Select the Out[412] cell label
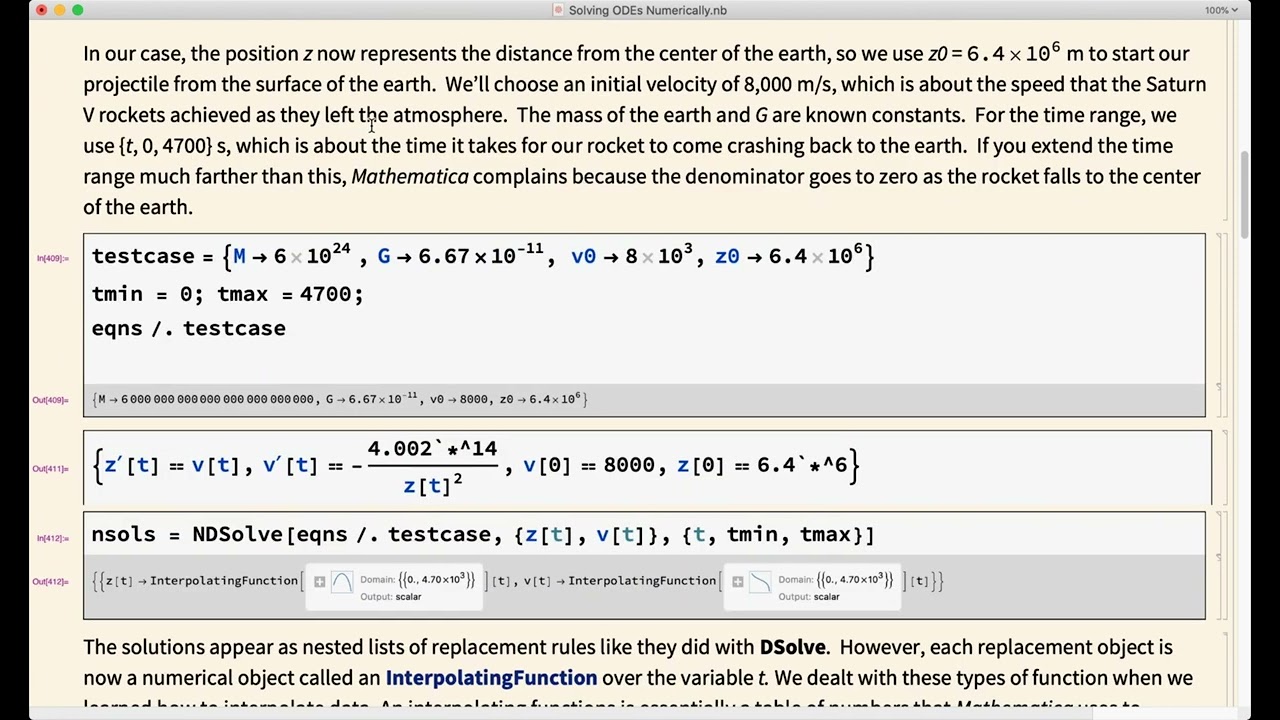Viewport: 1280px width, 720px height. tap(50, 581)
